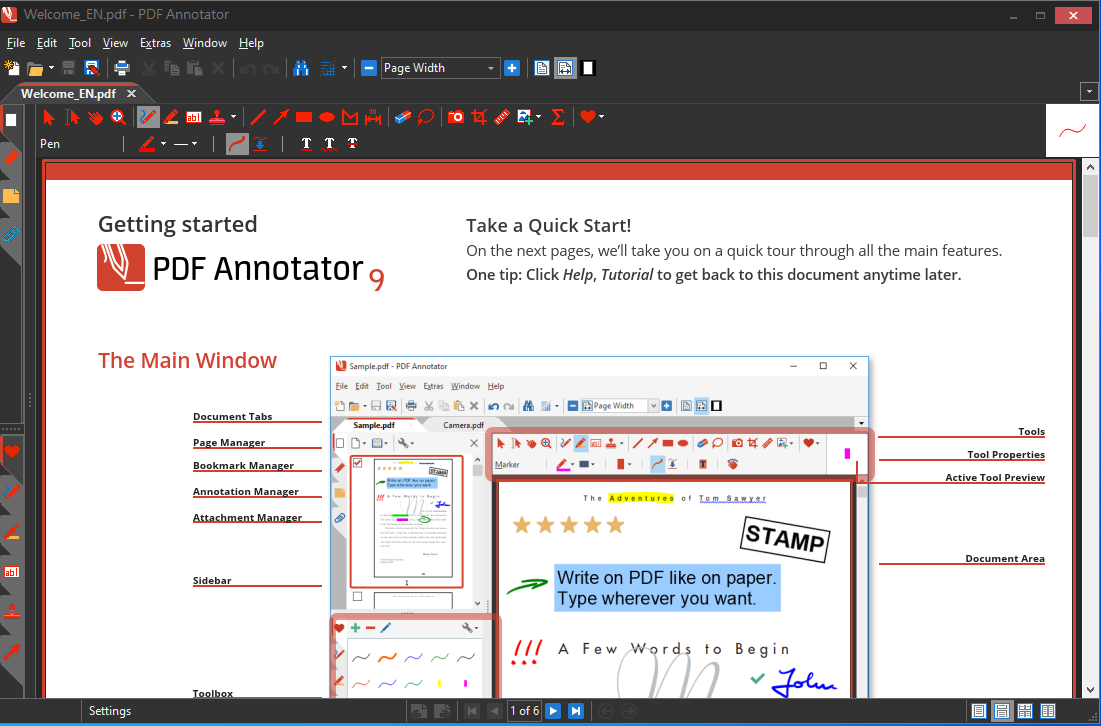Open Find with binoculars icon
Viewport: 1101px width, 726px height.
(x=301, y=68)
